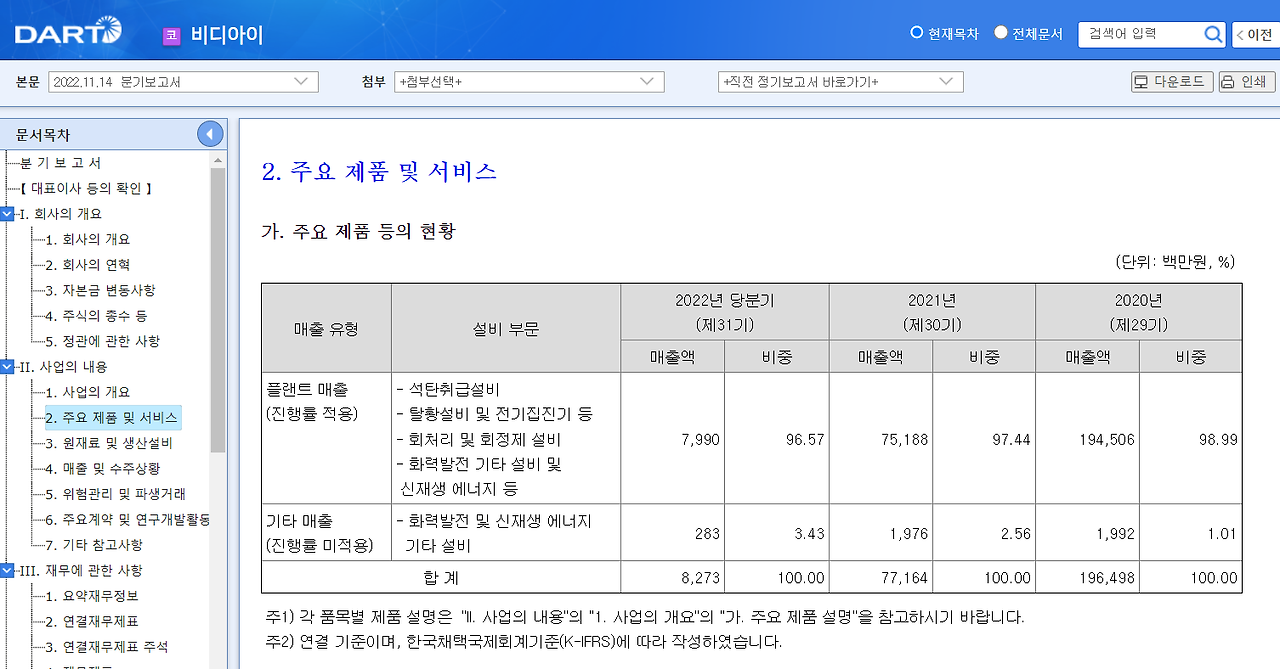Click the sidebar scrollbar up arrow

tap(218, 162)
